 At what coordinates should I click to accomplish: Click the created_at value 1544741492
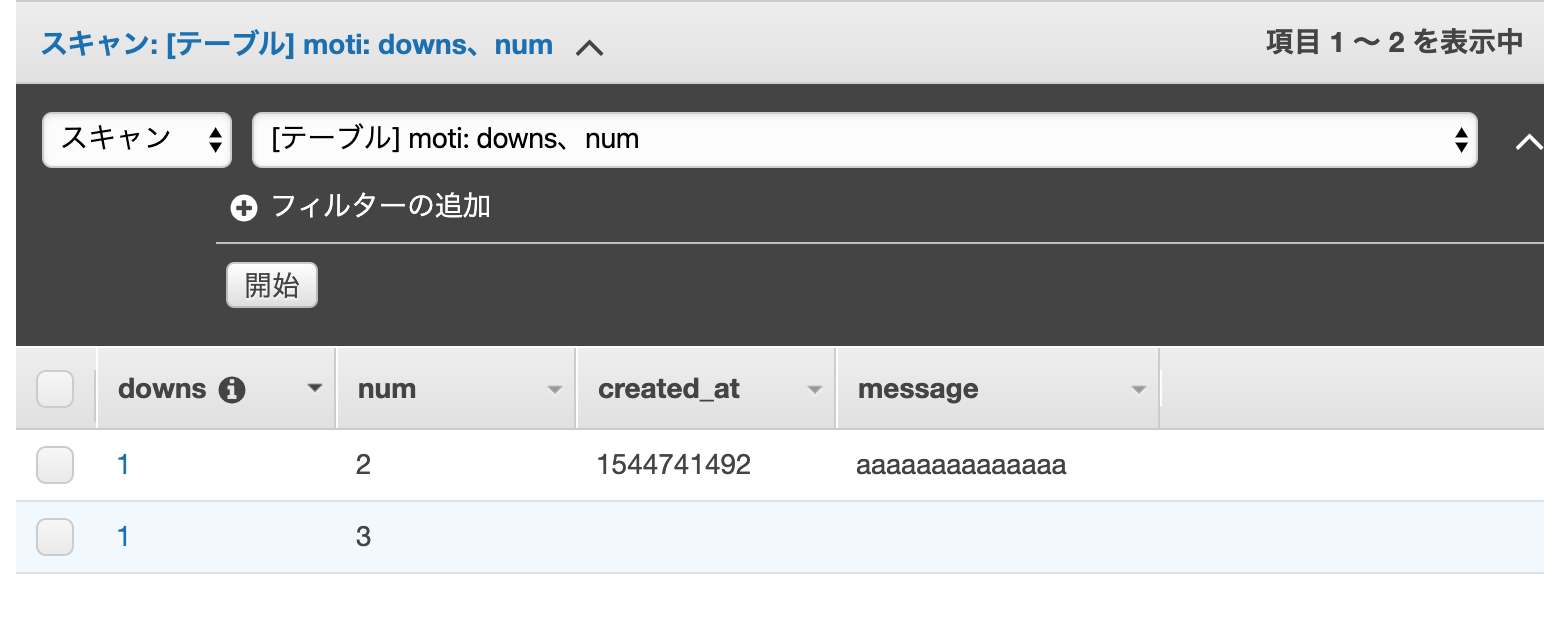673,465
